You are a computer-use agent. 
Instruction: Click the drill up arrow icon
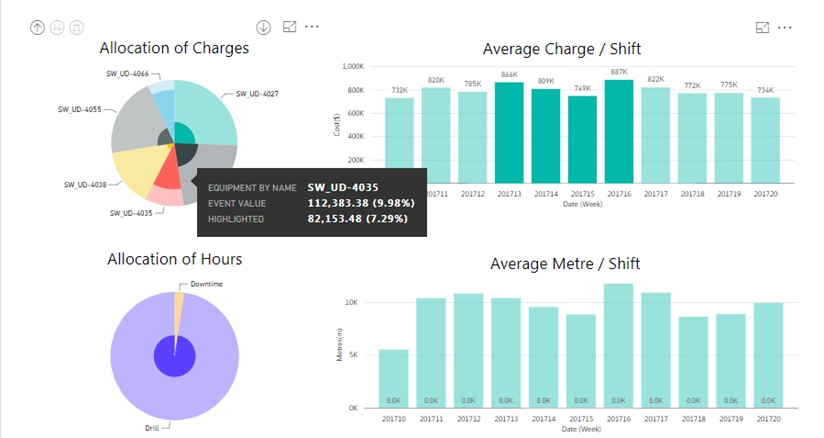coord(37,27)
